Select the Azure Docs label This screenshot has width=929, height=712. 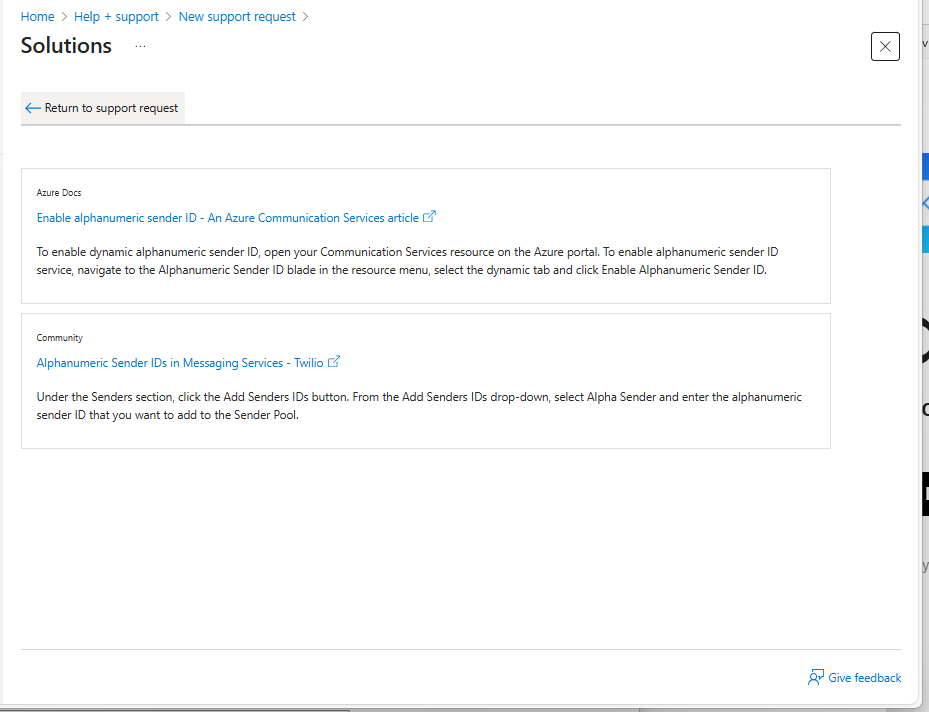tap(59, 193)
